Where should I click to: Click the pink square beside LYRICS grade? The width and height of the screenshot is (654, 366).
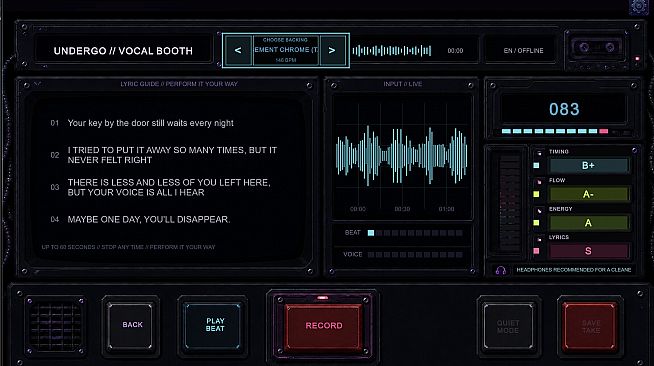pyautogui.click(x=536, y=251)
